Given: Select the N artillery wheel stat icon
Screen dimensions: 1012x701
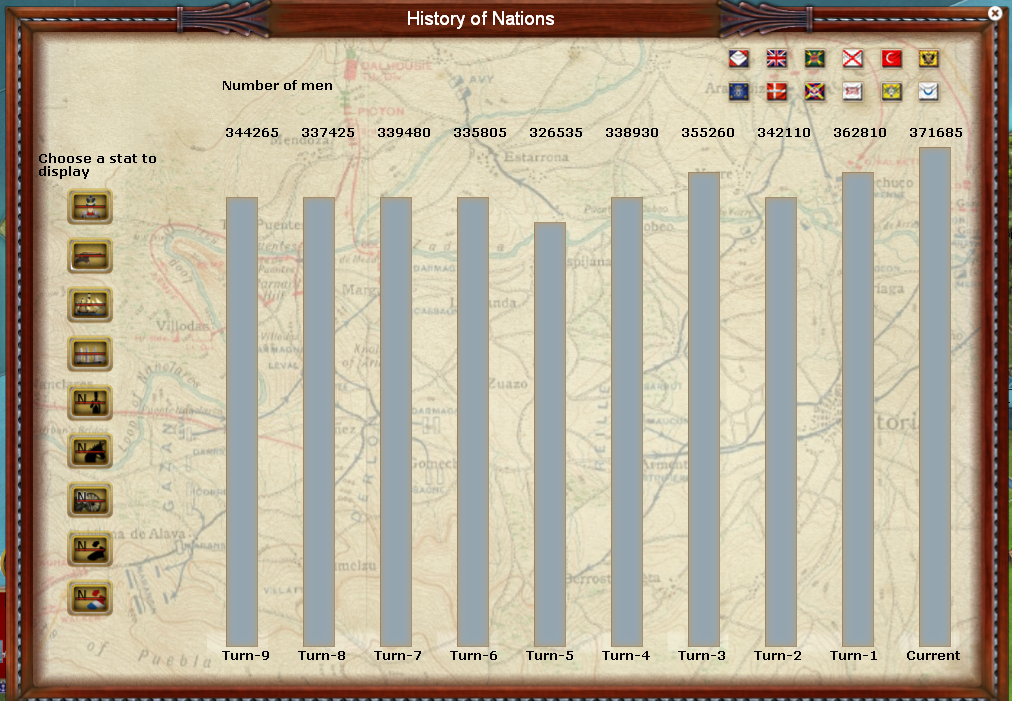Looking at the screenshot, I should point(90,500).
